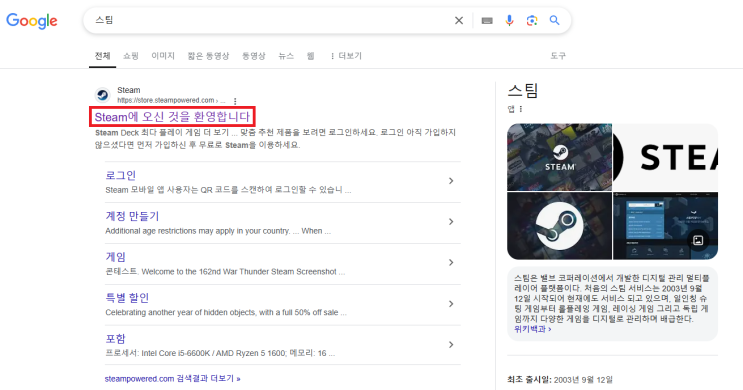Expand chevron on the 게임 row
The width and height of the screenshot is (743, 390).
point(451,263)
